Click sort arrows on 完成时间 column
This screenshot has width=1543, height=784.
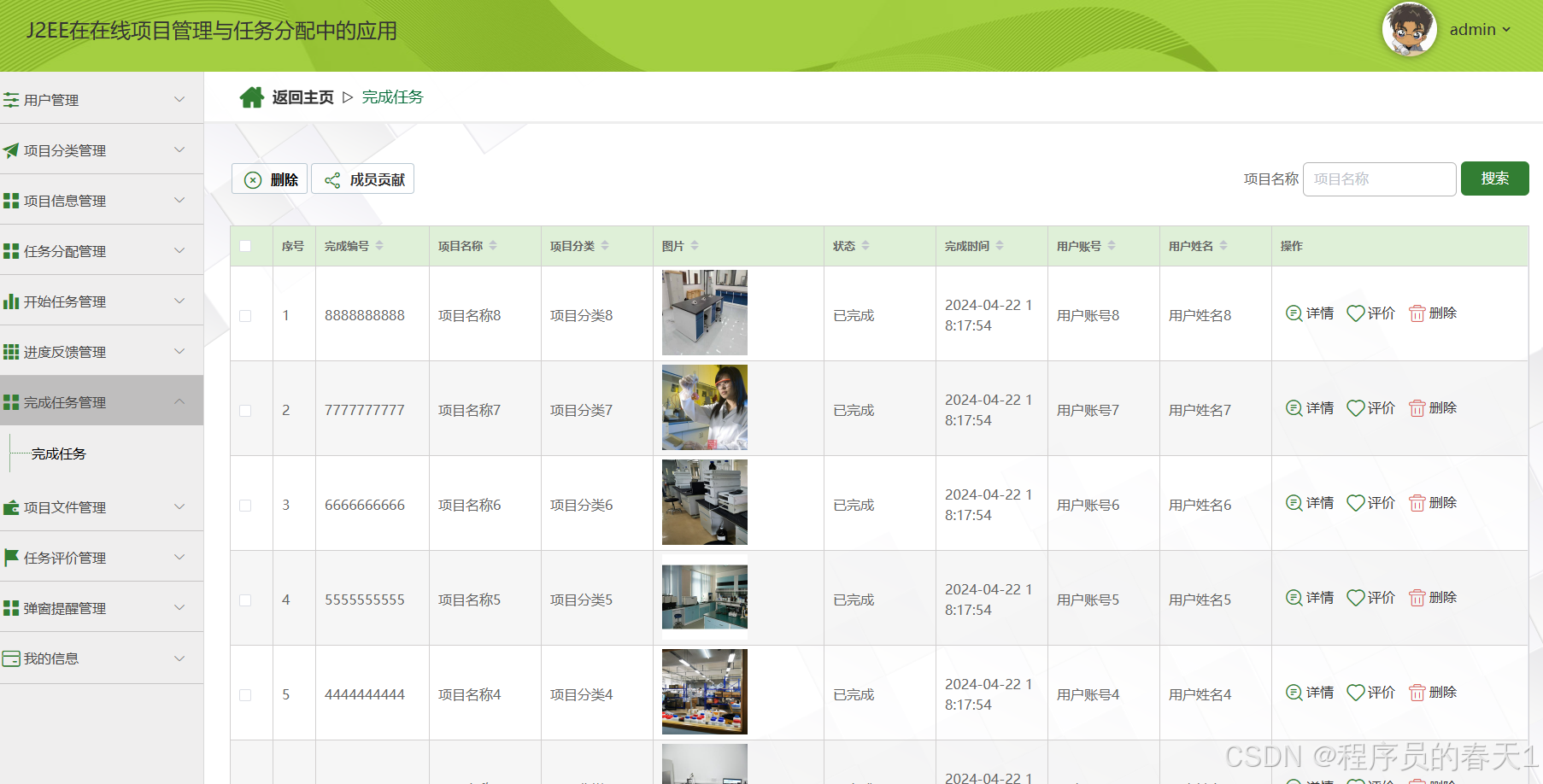point(1000,246)
